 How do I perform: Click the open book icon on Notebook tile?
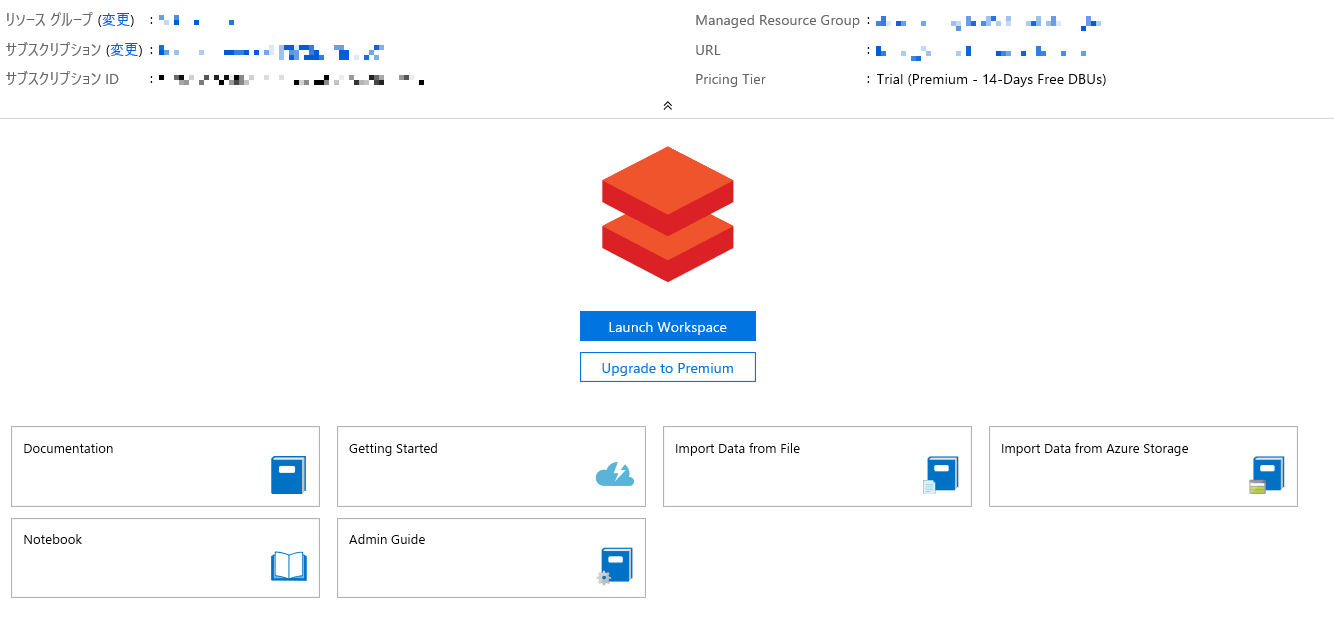tap(289, 566)
